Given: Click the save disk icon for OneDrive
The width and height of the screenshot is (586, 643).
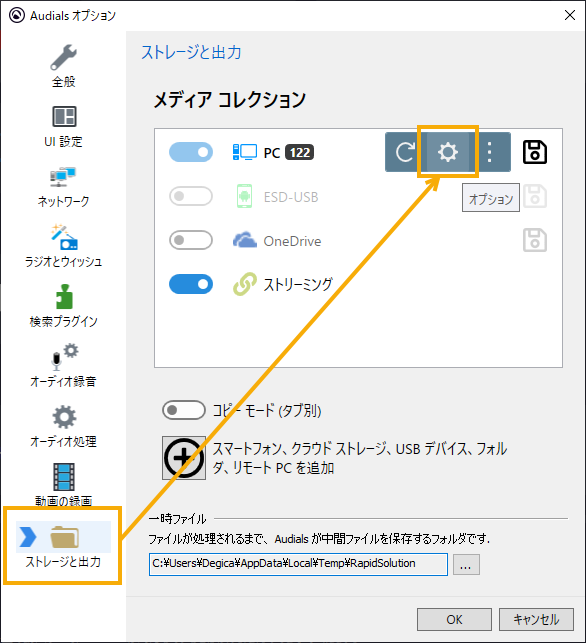Looking at the screenshot, I should pos(535,240).
